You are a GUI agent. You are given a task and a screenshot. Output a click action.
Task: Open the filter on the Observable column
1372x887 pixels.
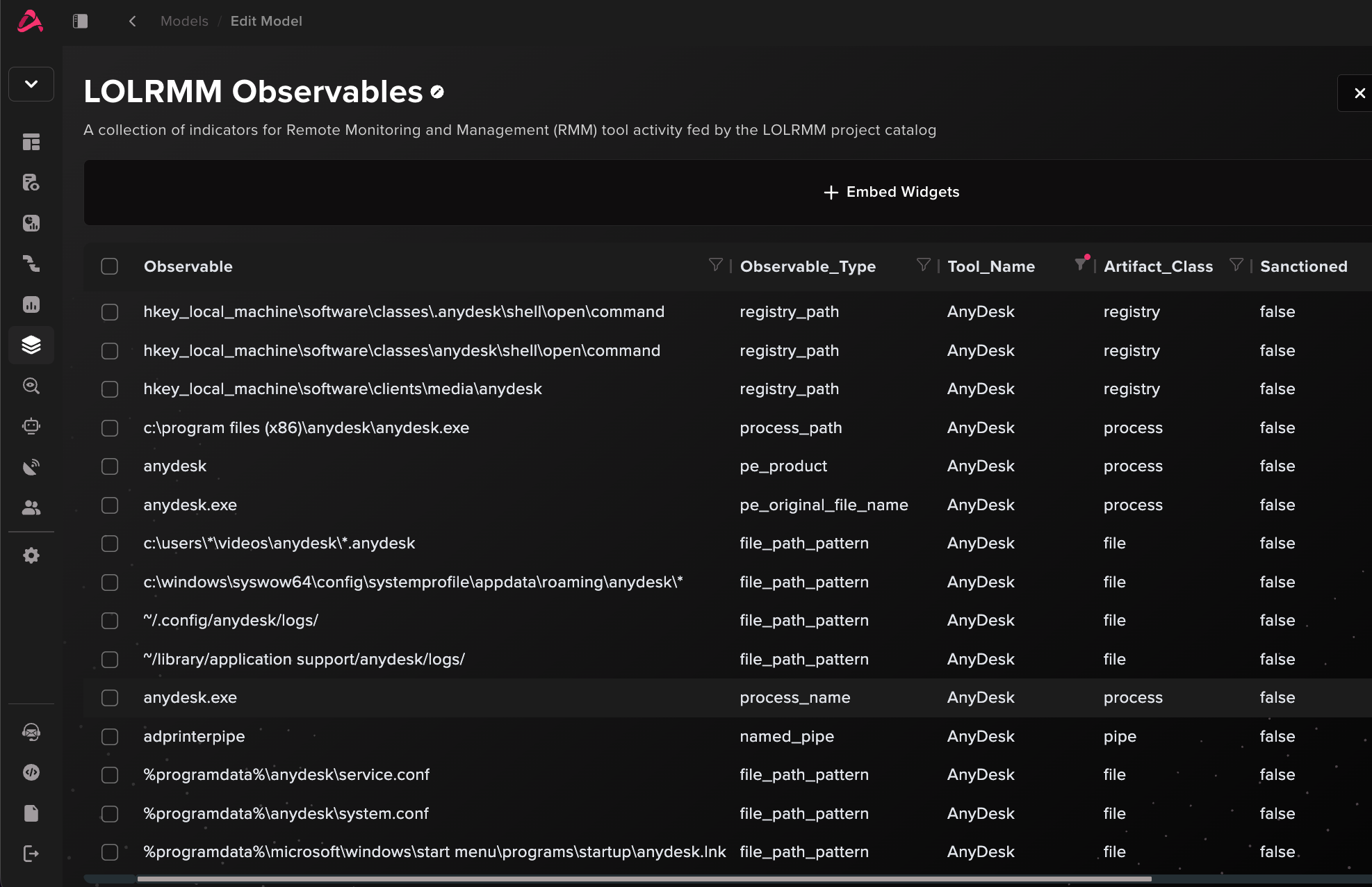715,265
